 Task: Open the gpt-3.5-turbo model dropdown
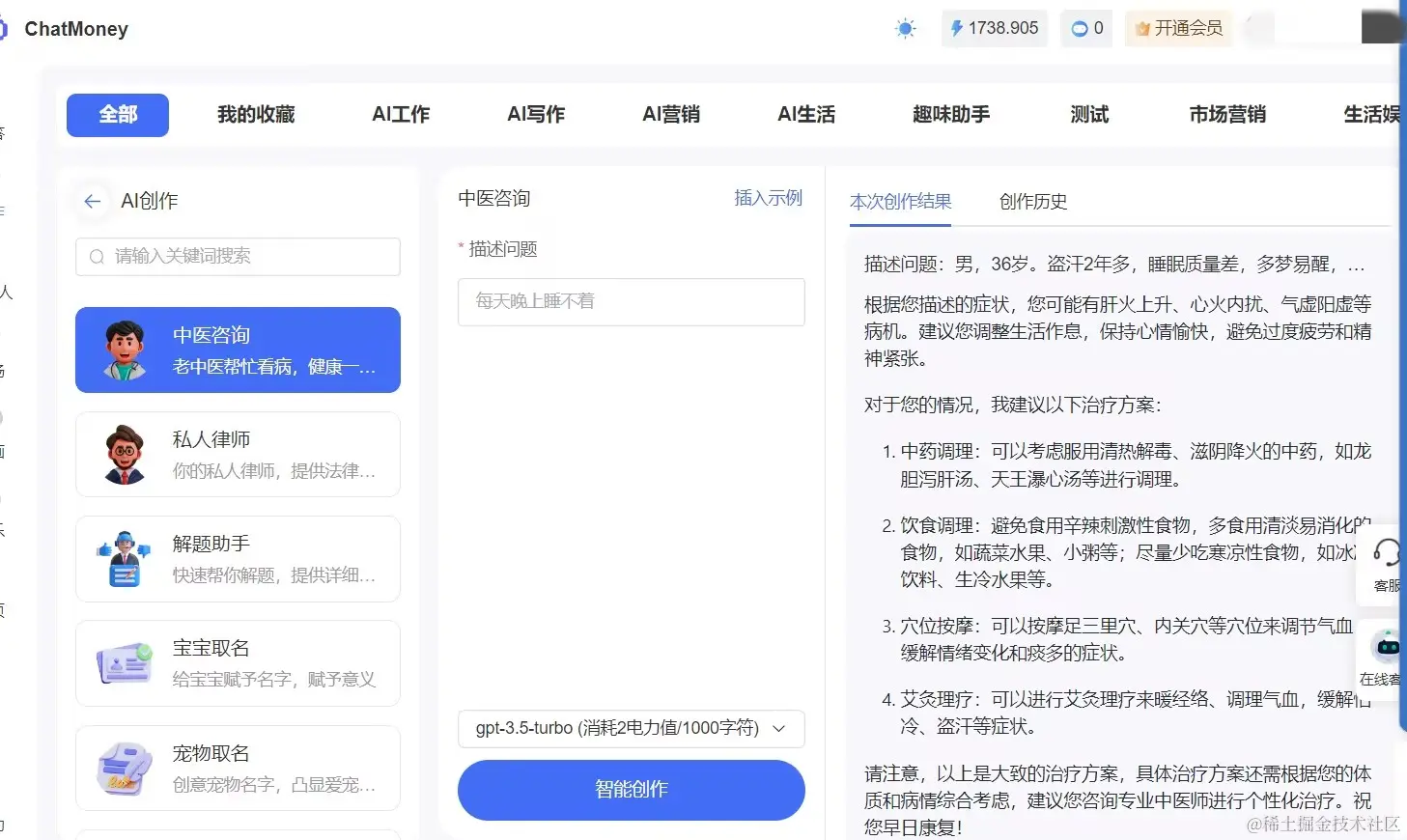pos(632,728)
